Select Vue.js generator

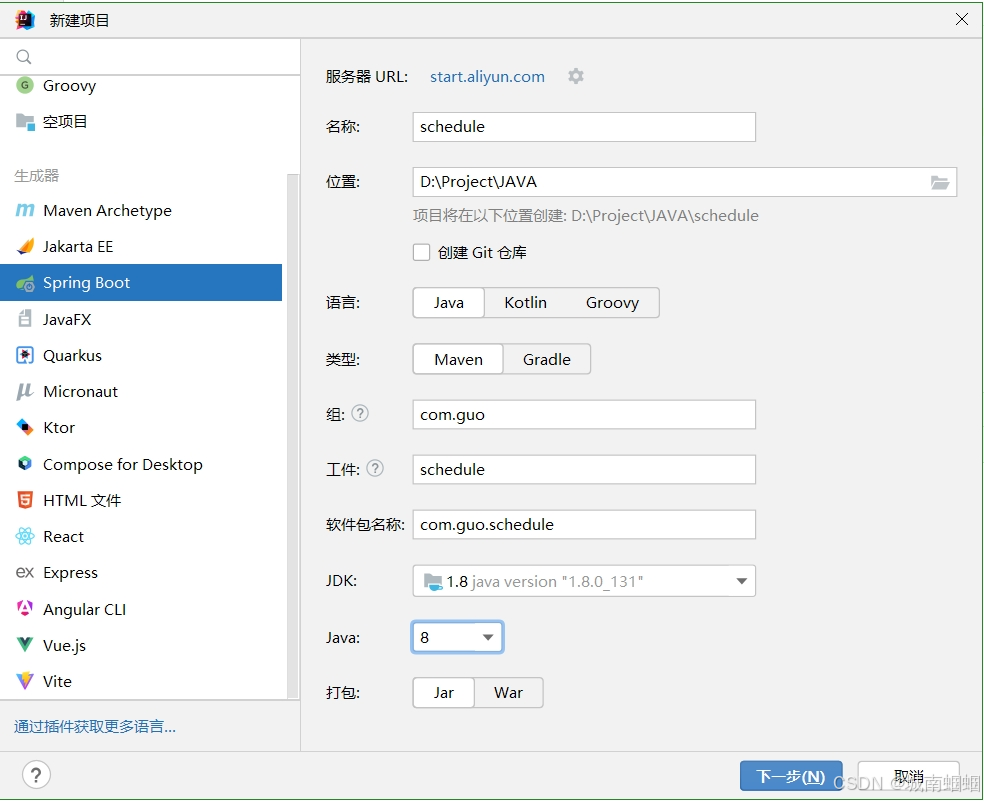[141, 645]
